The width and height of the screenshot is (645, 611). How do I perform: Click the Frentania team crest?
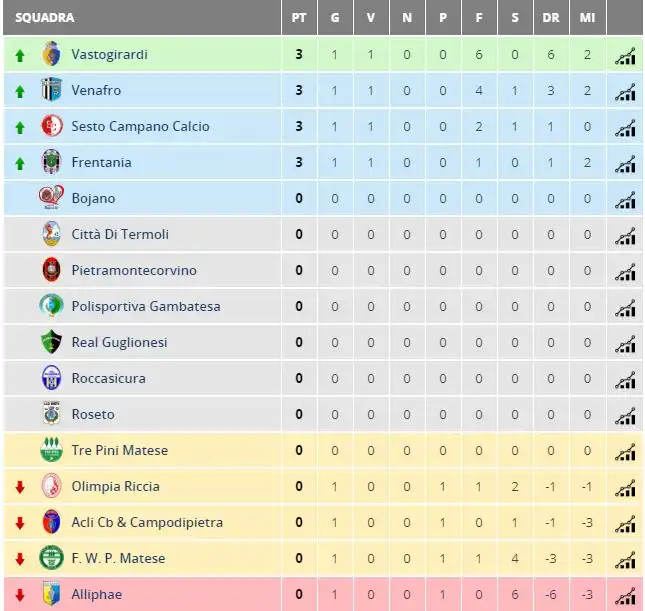(51, 162)
